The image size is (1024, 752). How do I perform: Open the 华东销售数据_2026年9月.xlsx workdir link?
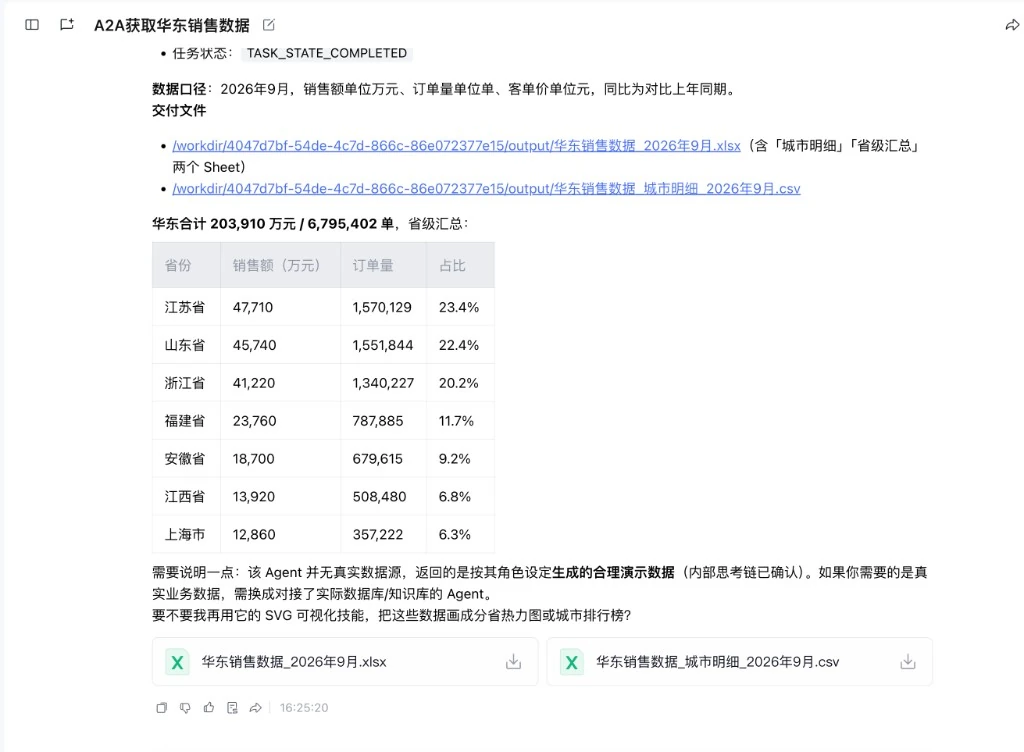click(x=456, y=146)
